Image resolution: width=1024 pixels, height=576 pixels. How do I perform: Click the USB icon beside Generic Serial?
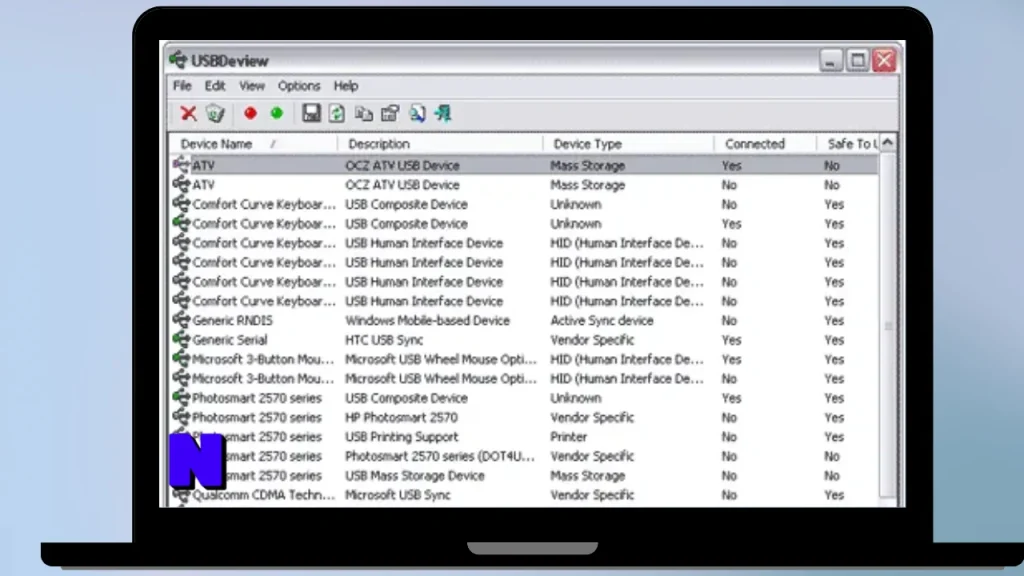[181, 340]
